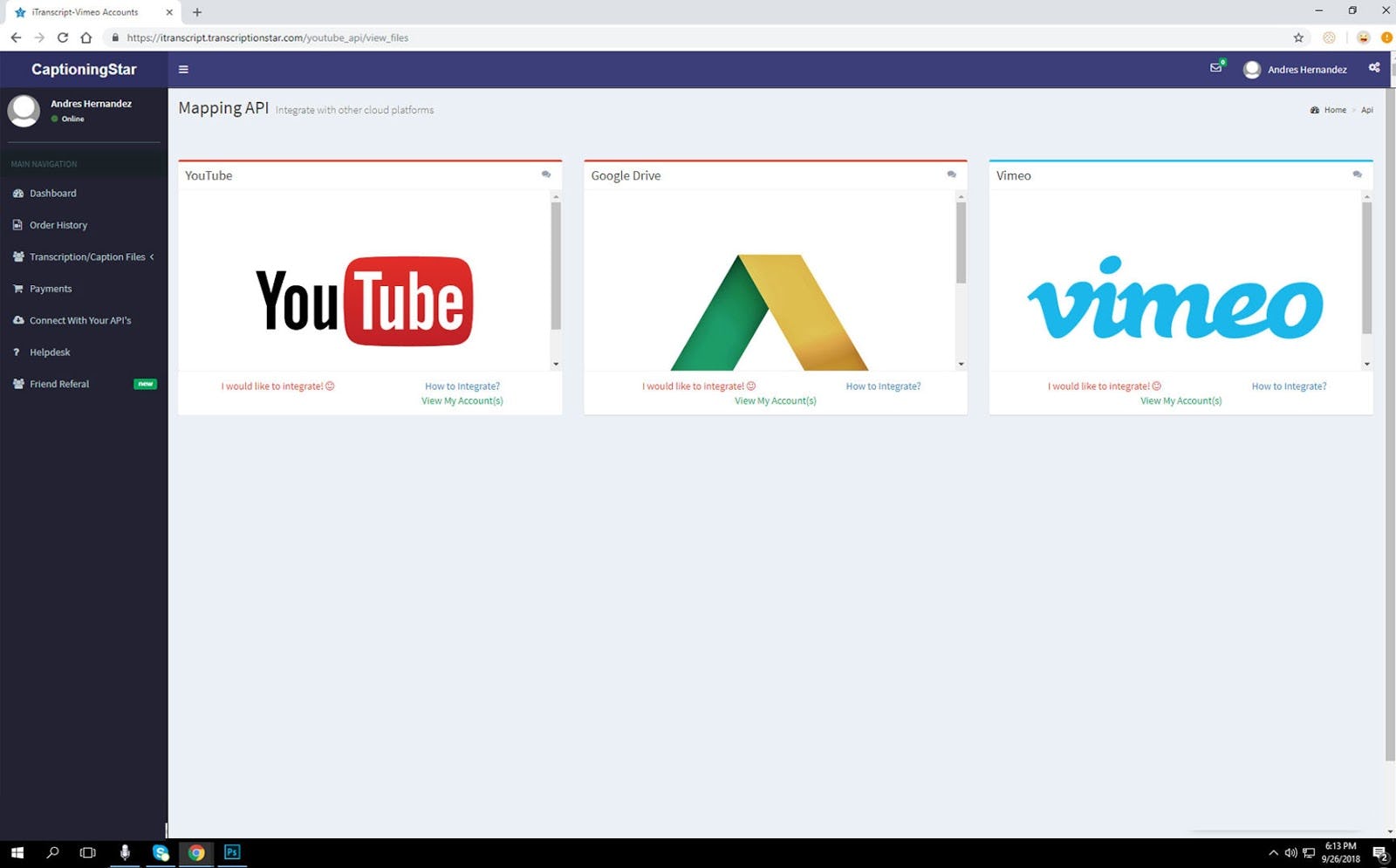Open the Dashboard from the sidebar
The width and height of the screenshot is (1396, 868).
(52, 193)
